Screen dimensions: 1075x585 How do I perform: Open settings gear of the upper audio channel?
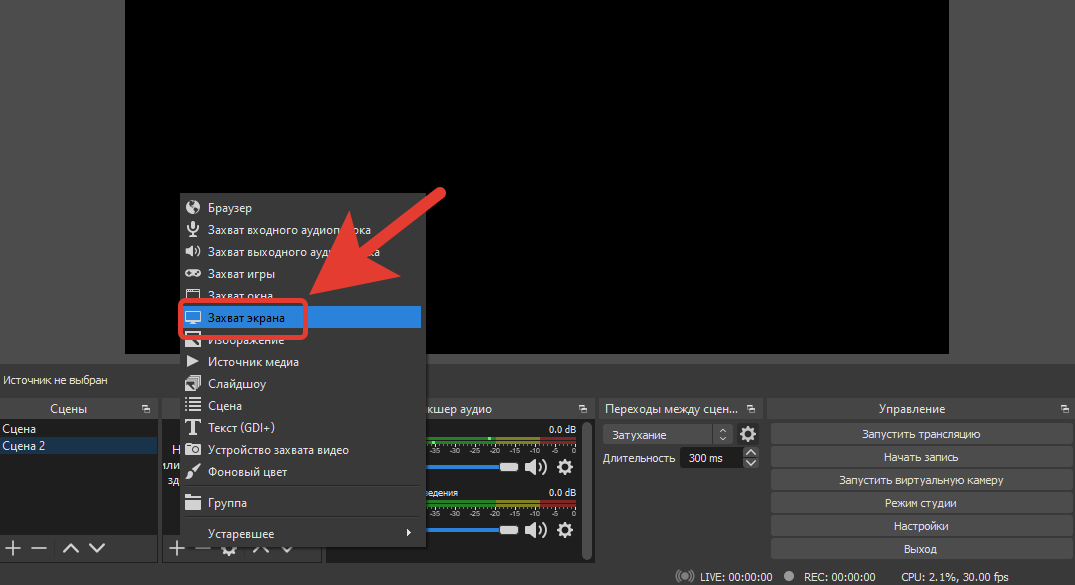click(x=565, y=467)
